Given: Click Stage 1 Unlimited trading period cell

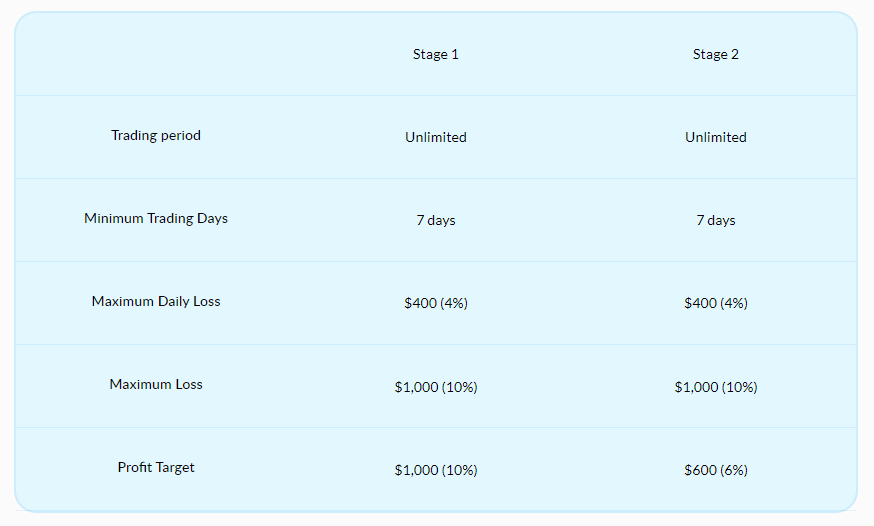Looking at the screenshot, I should tap(436, 137).
